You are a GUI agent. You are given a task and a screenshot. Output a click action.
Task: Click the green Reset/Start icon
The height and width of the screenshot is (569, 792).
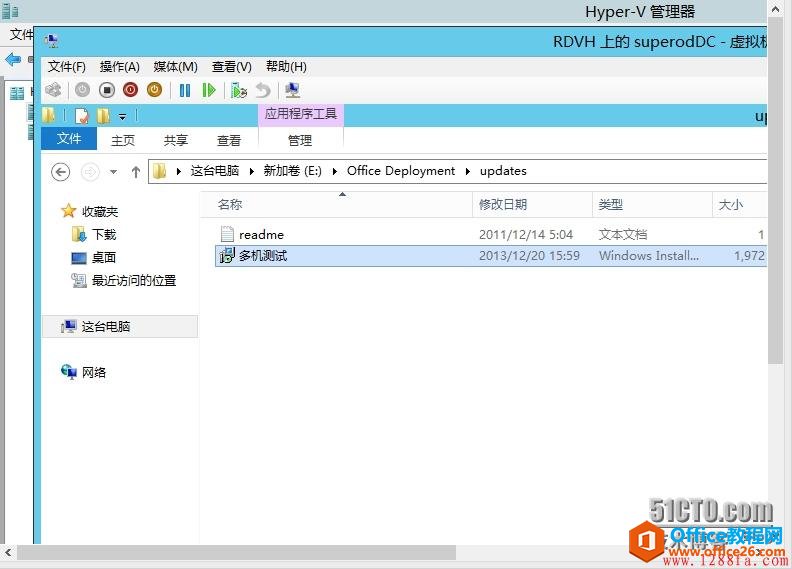(209, 90)
